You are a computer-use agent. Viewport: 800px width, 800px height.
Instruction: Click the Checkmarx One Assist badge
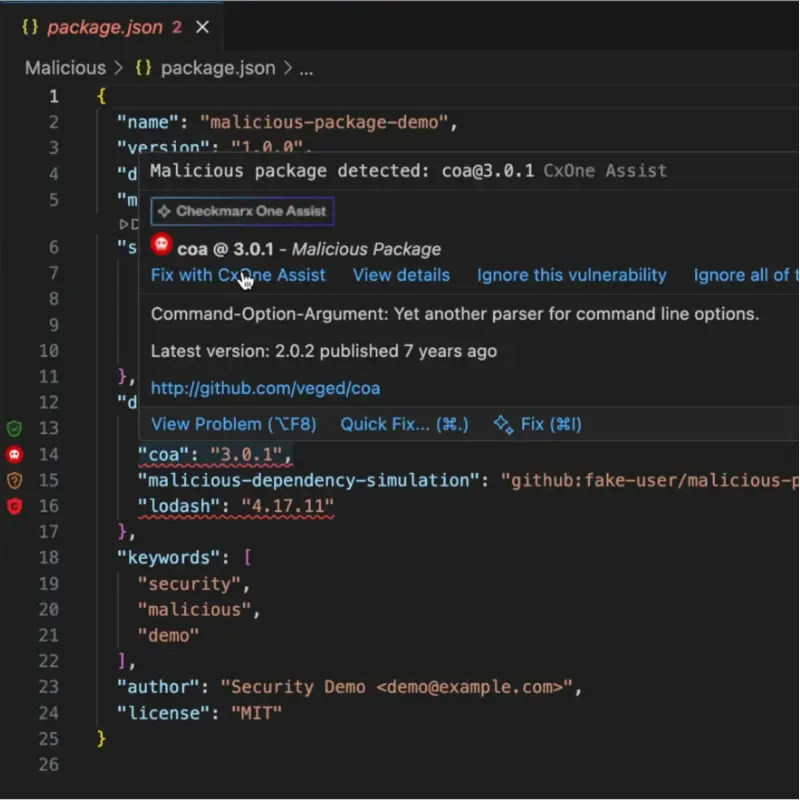tap(241, 211)
